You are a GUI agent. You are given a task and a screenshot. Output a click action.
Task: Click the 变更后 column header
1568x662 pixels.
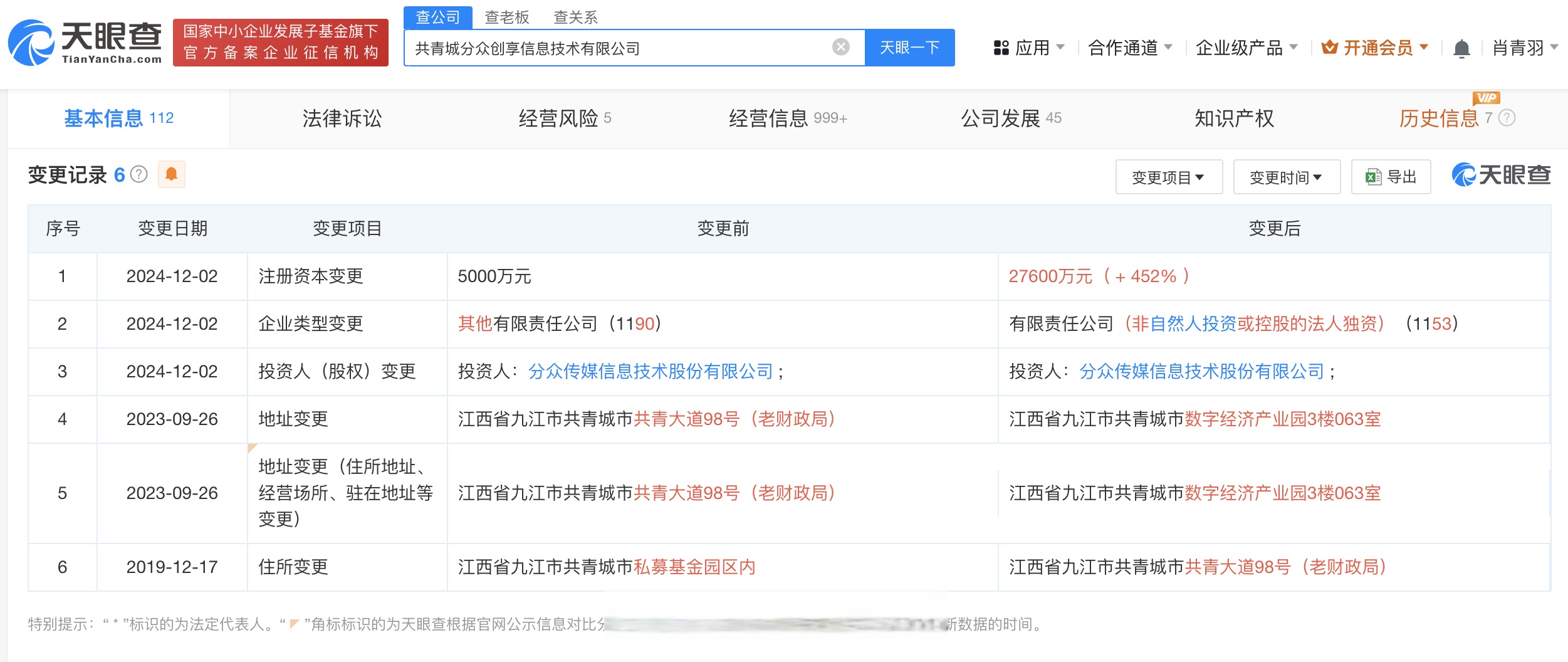1274,228
